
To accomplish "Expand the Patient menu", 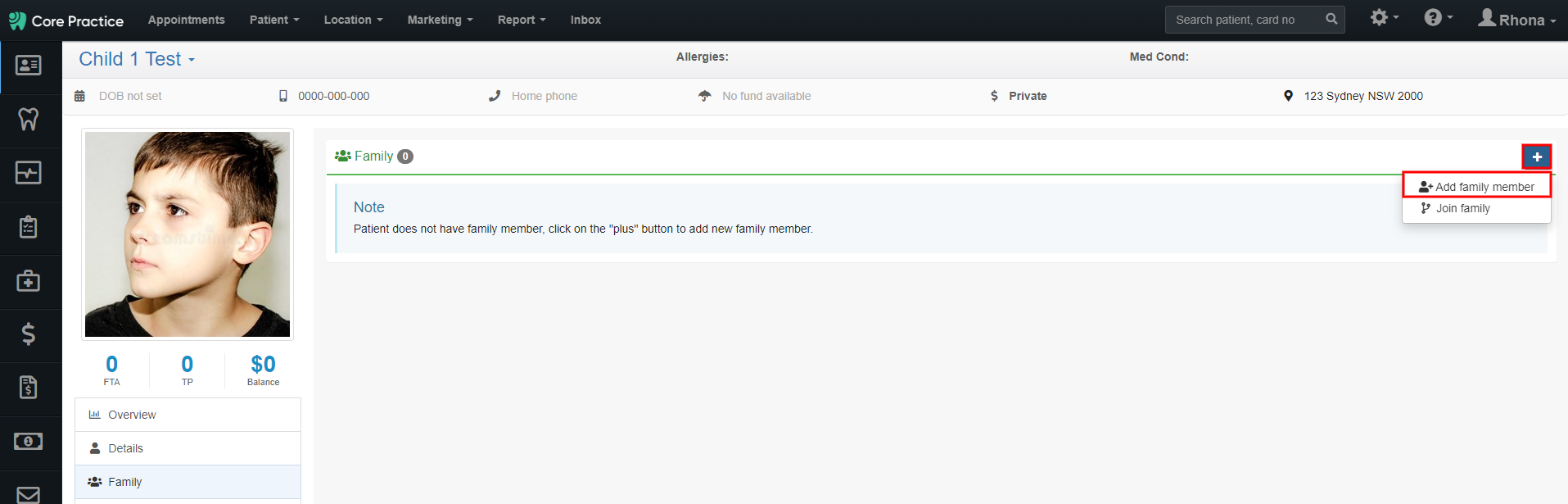I will (274, 20).
